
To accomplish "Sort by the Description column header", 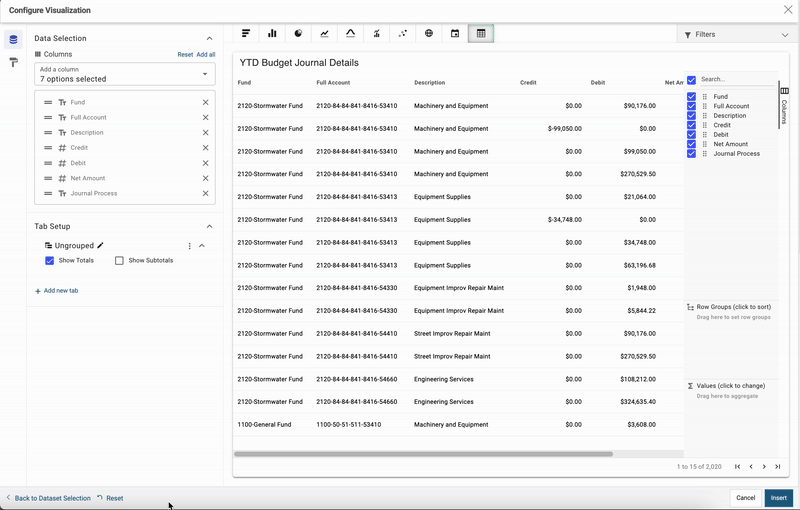I will 430,83.
